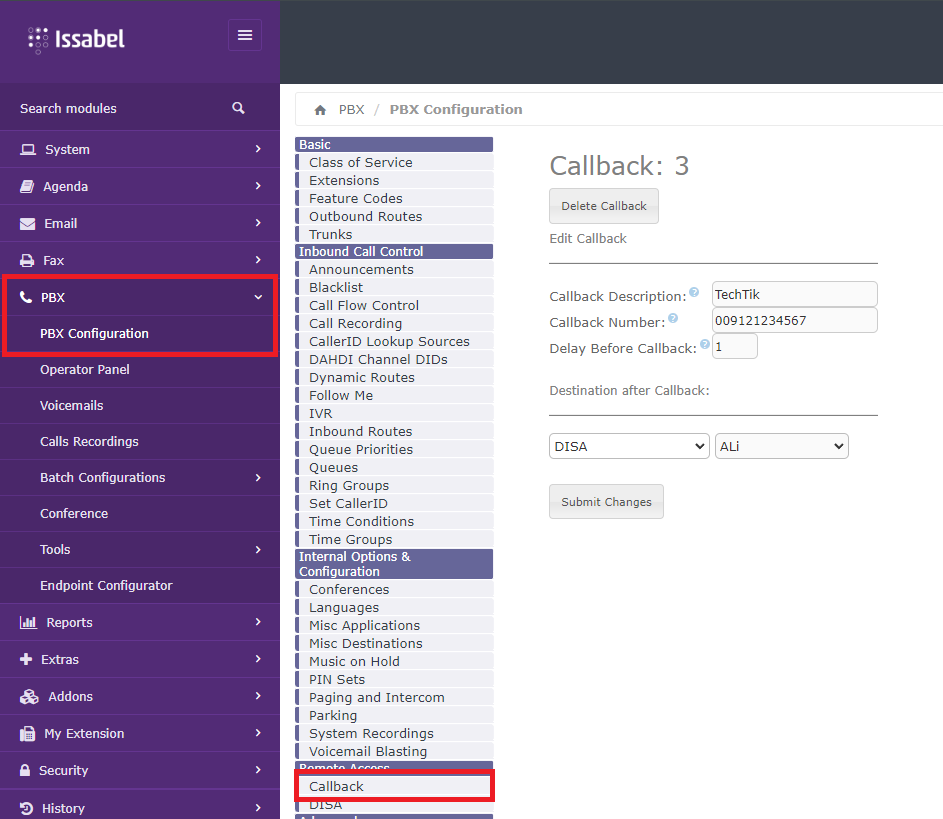Click help icon beside Delay Before Callback
The width and height of the screenshot is (943, 819).
[x=705, y=345]
